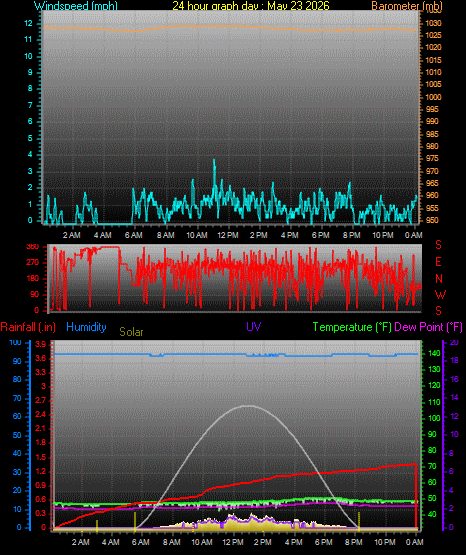Click the Temperature (°F) legend label
This screenshot has height=555, width=466.
[x=352, y=327]
